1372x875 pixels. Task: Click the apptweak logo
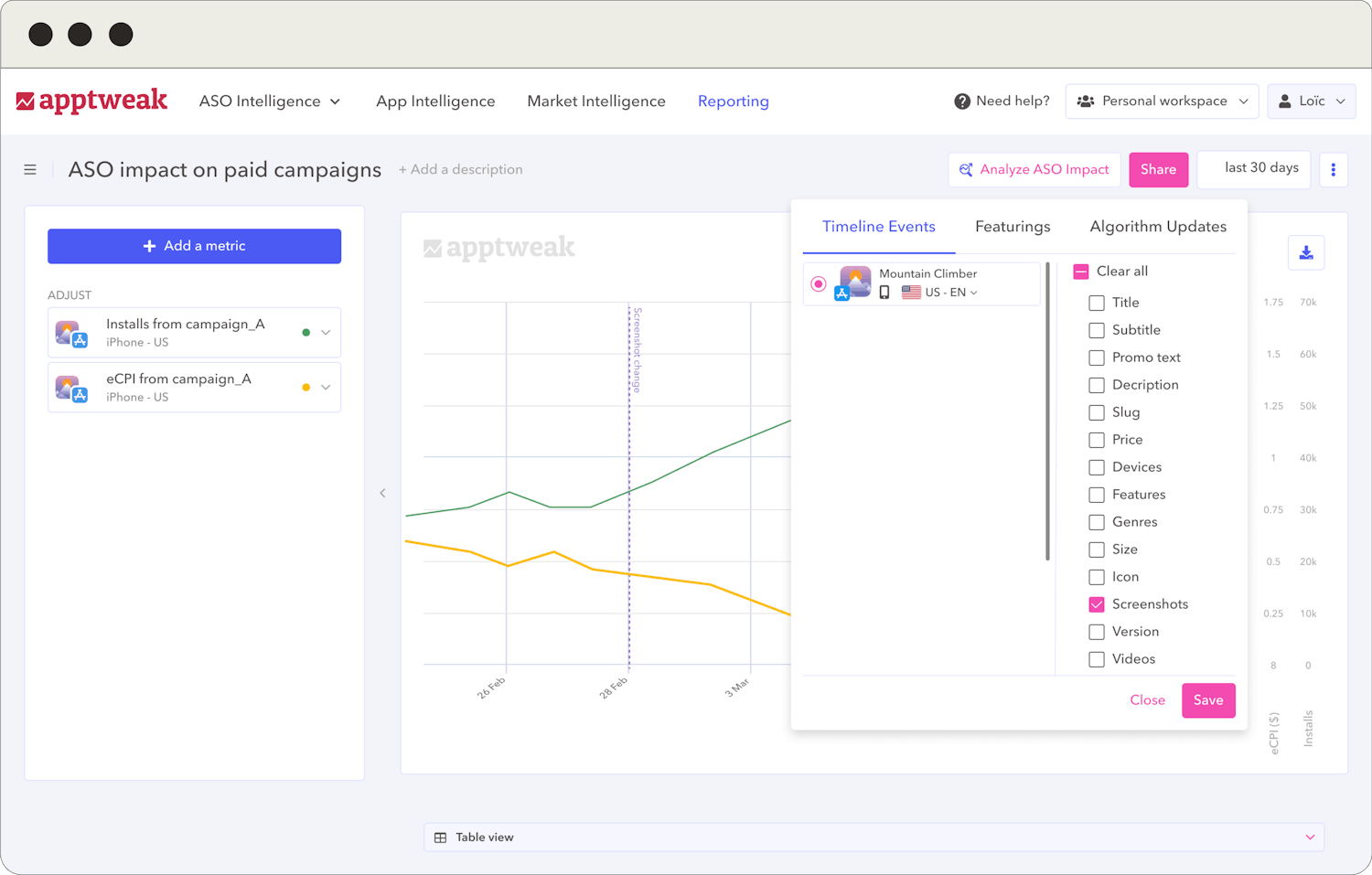[x=91, y=101]
